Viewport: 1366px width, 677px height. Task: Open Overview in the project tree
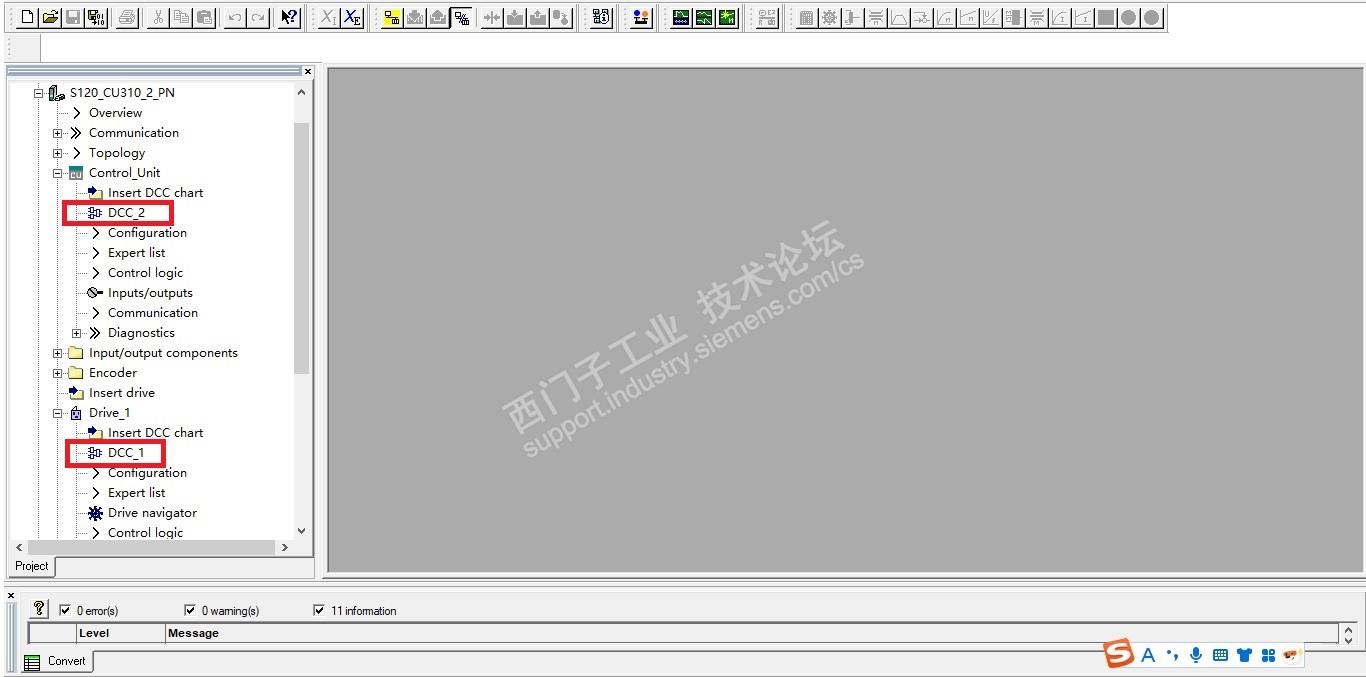115,113
